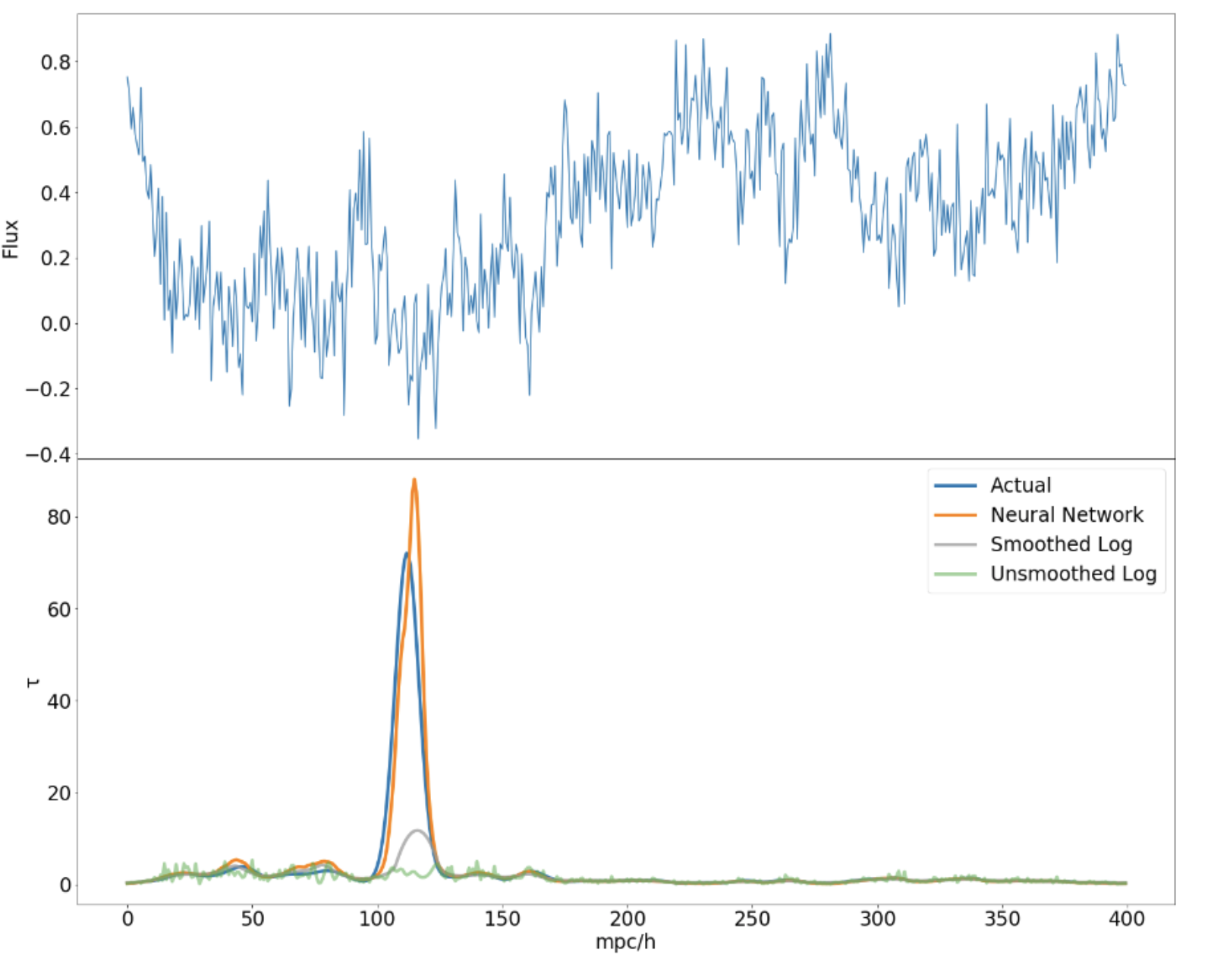Click the blue line swatch beside Actual
Screen dimensions: 1208x980
coord(955,485)
